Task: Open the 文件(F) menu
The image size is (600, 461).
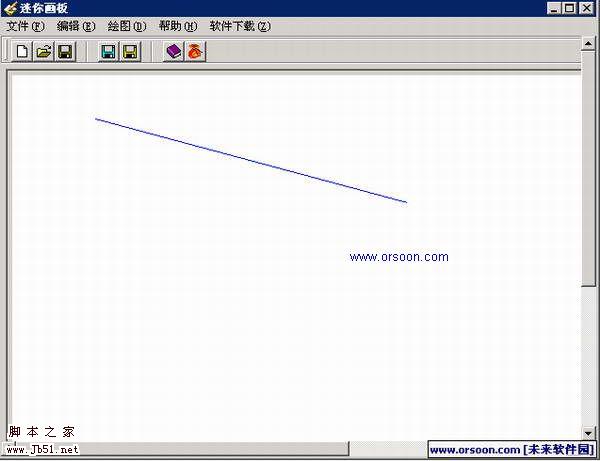Action: 25,26
